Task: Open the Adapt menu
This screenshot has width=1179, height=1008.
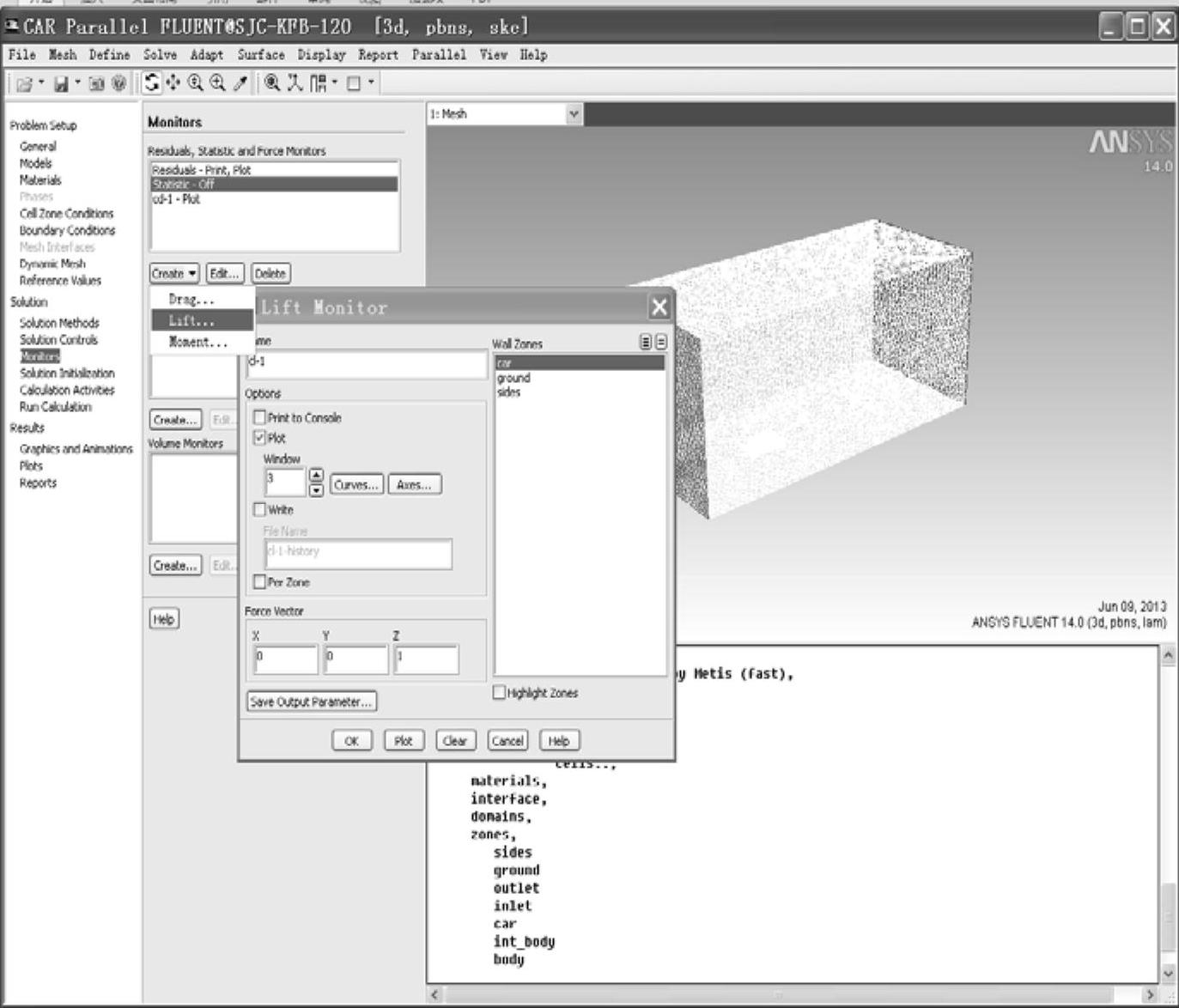Action: pyautogui.click(x=206, y=55)
